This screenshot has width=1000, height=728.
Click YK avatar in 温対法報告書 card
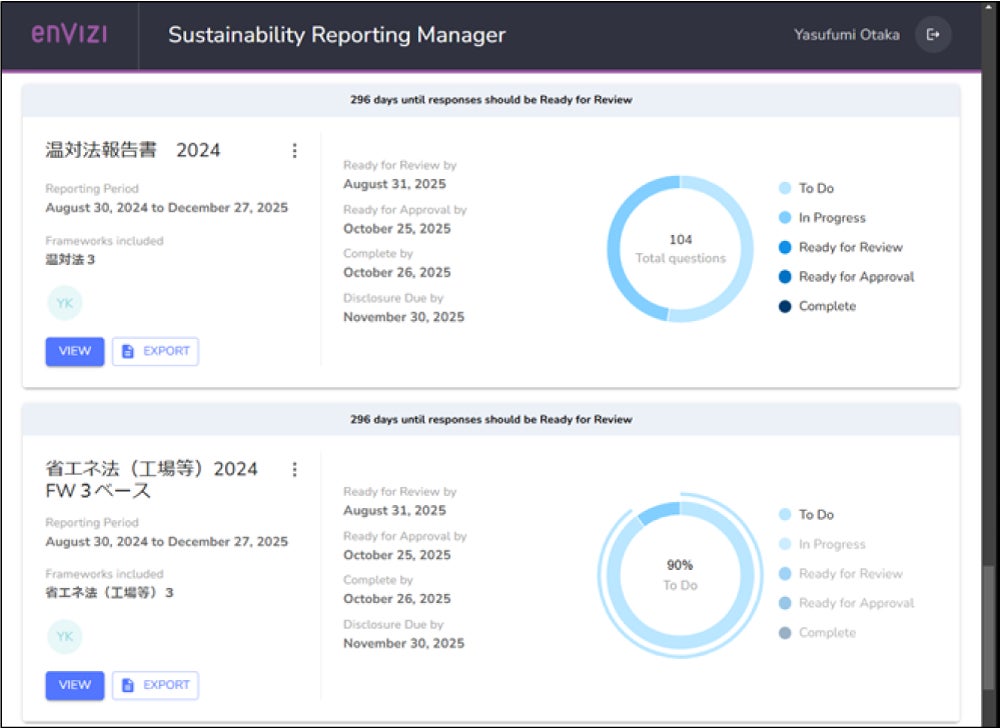[x=64, y=303]
